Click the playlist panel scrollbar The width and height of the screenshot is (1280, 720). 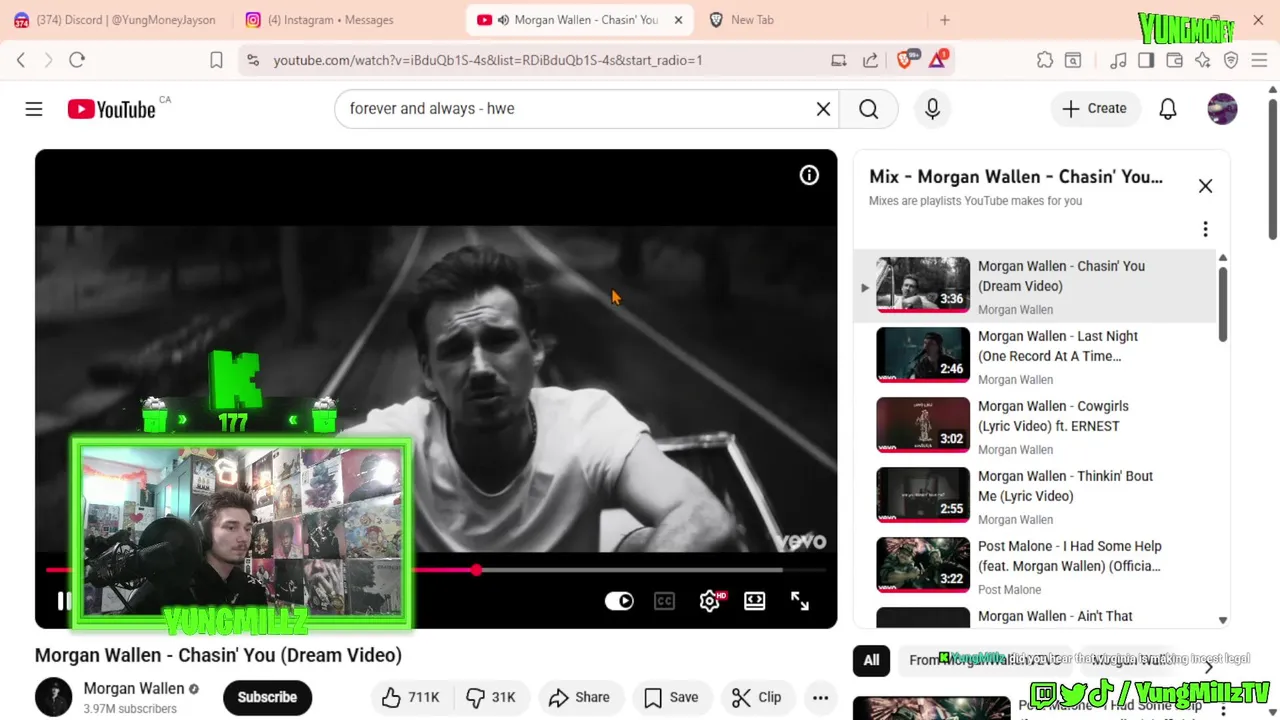click(x=1222, y=305)
